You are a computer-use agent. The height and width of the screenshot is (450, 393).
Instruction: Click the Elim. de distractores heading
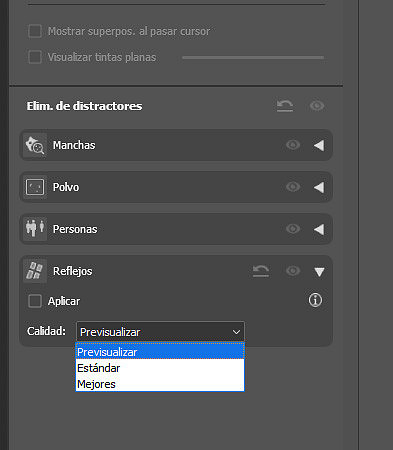tap(84, 106)
